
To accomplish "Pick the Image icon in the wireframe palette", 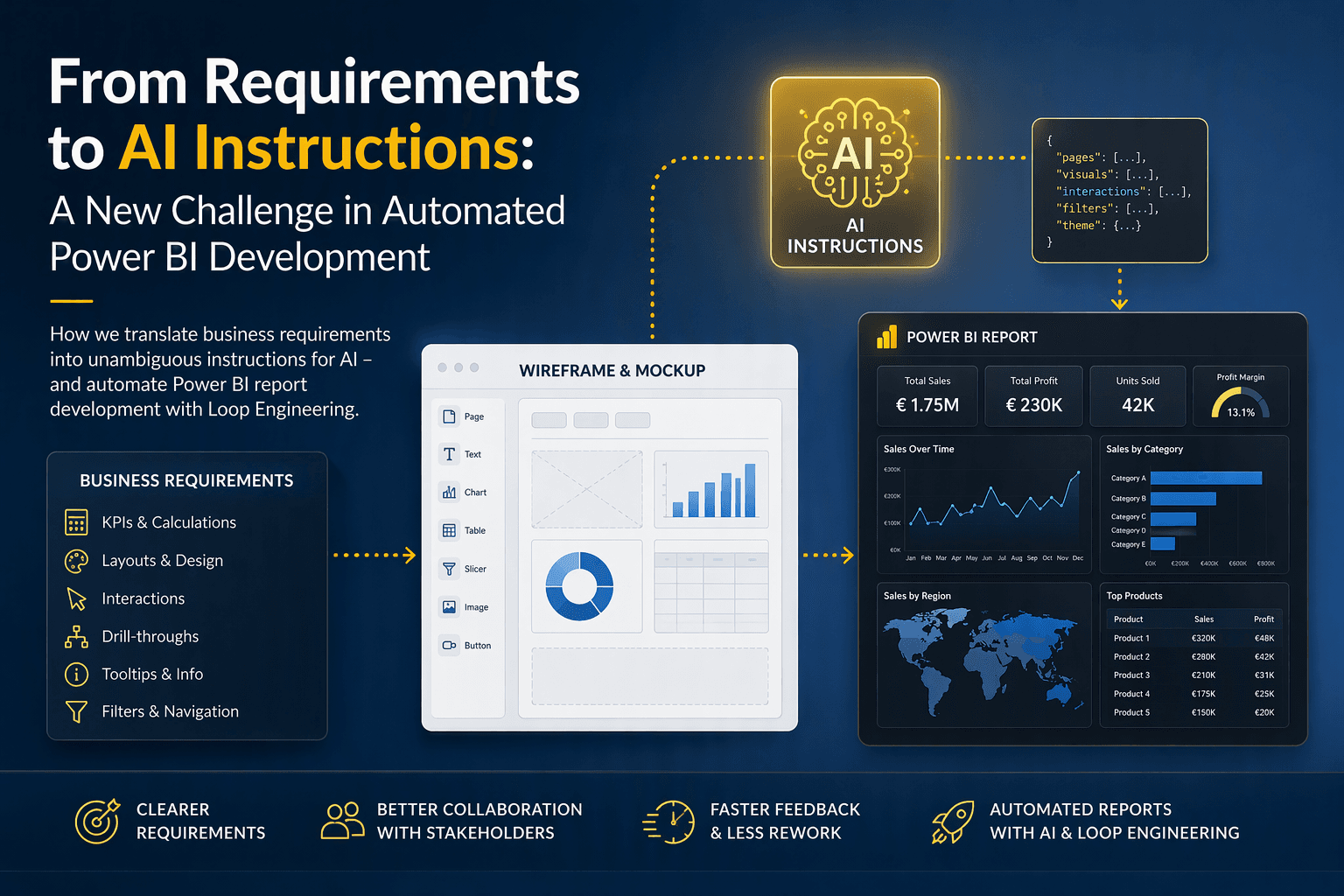I will [449, 607].
